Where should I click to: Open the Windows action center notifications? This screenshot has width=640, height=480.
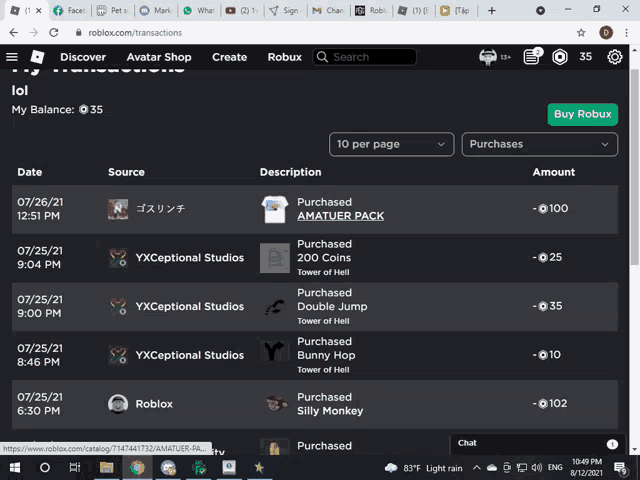(x=620, y=468)
